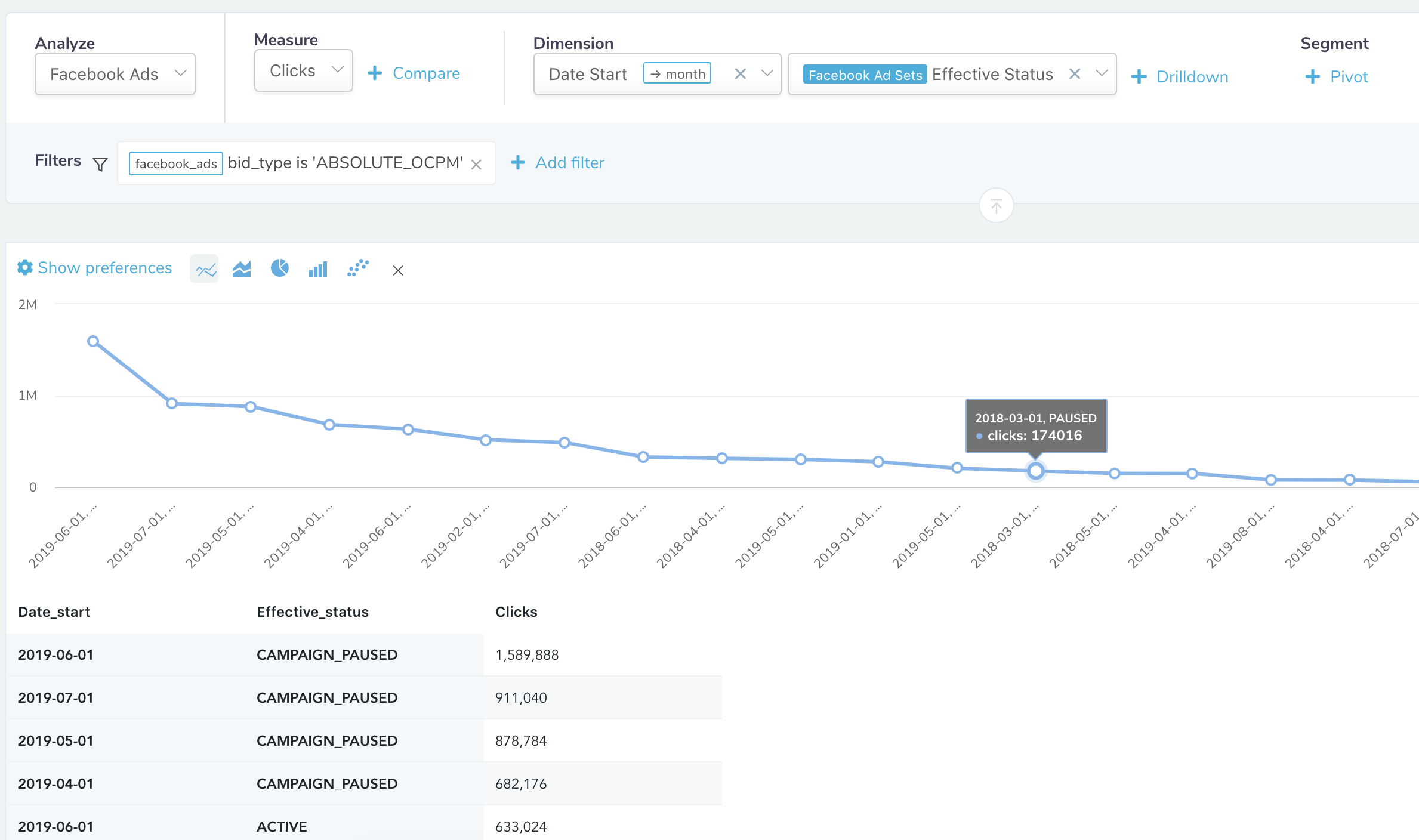Click the Effective_status column header
Viewport: 1419px width, 840px height.
pyautogui.click(x=313, y=612)
